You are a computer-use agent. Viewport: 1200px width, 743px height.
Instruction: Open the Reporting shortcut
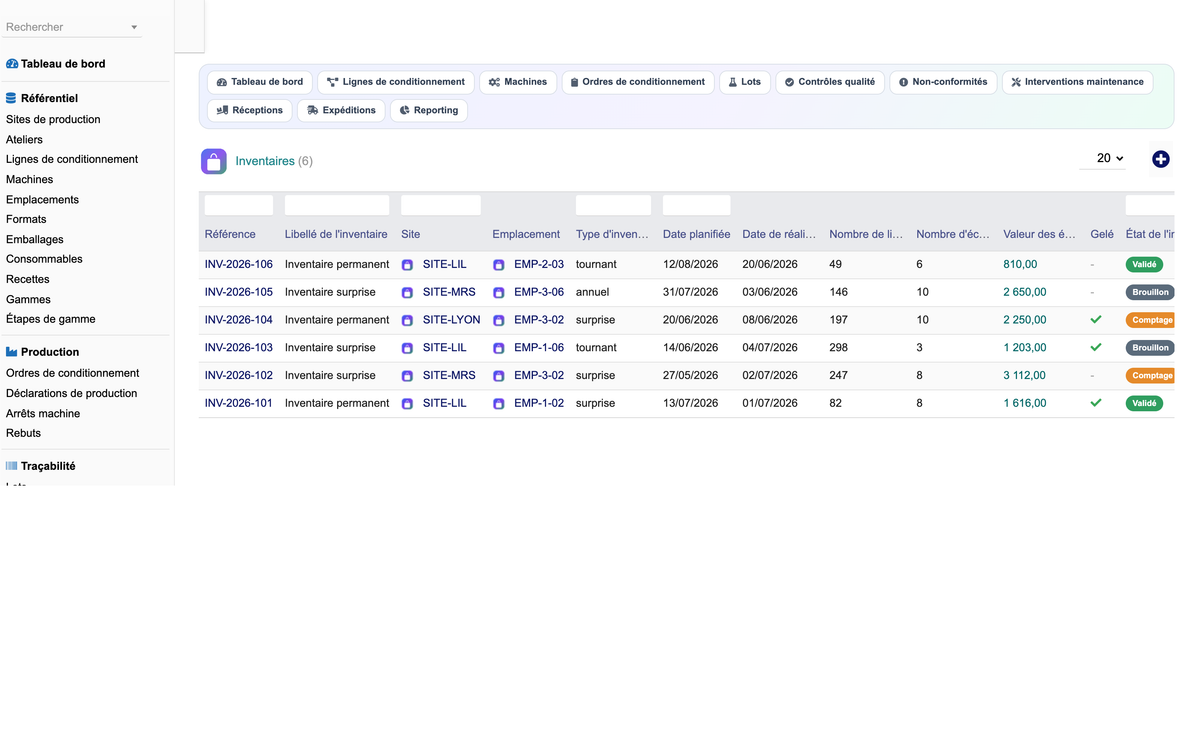(429, 110)
